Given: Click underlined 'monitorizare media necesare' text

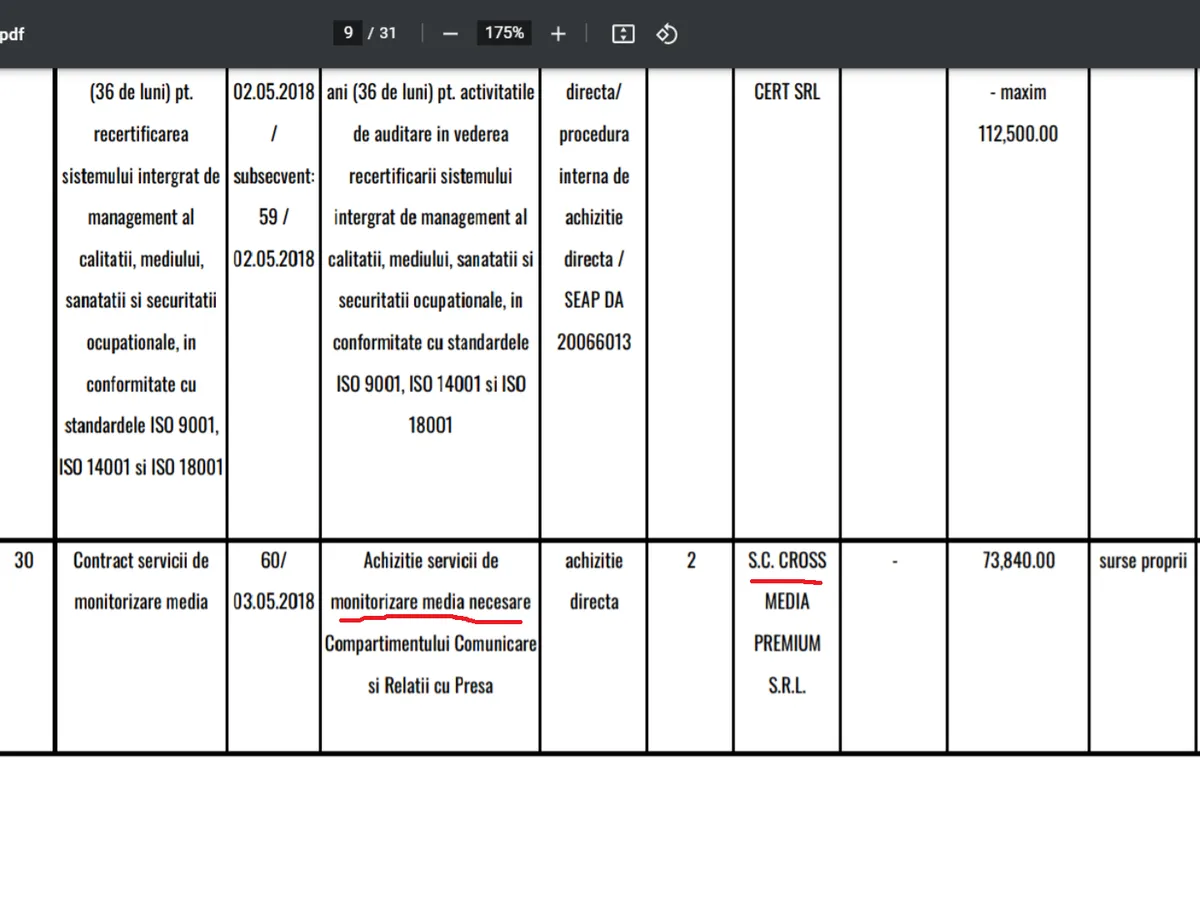Looking at the screenshot, I should pos(430,603).
